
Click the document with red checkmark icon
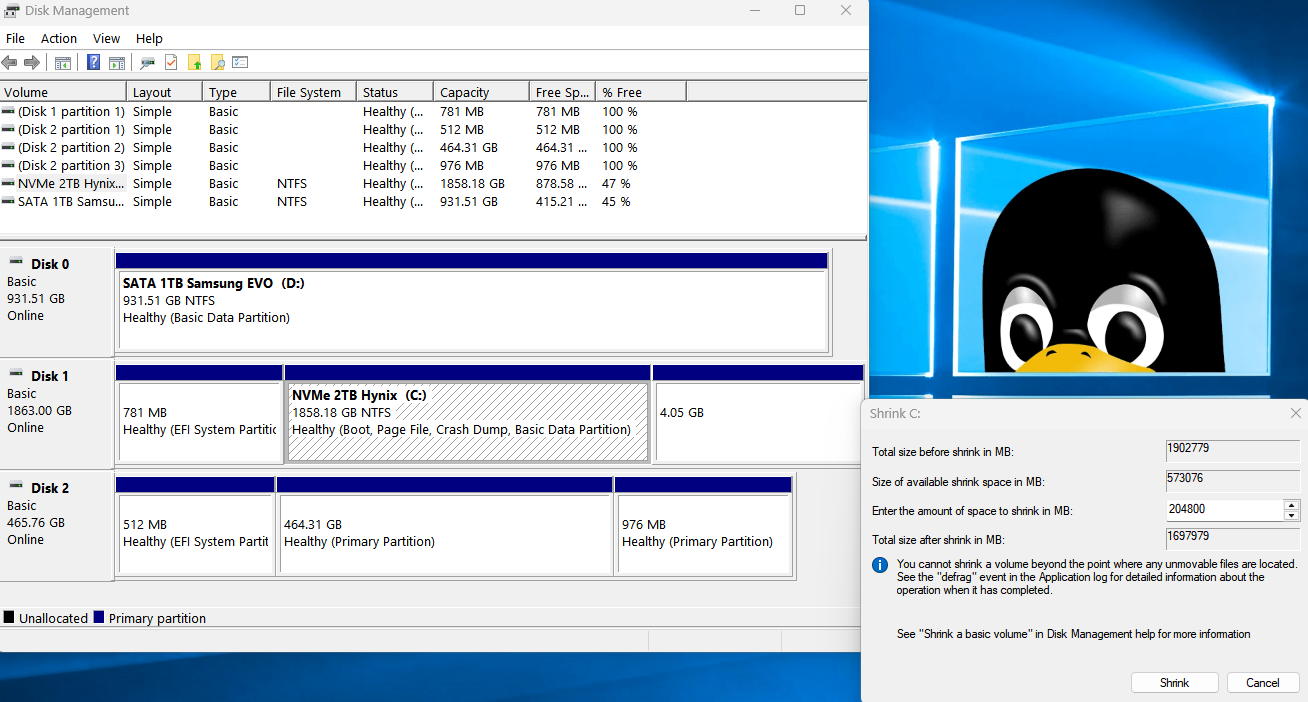pos(171,63)
